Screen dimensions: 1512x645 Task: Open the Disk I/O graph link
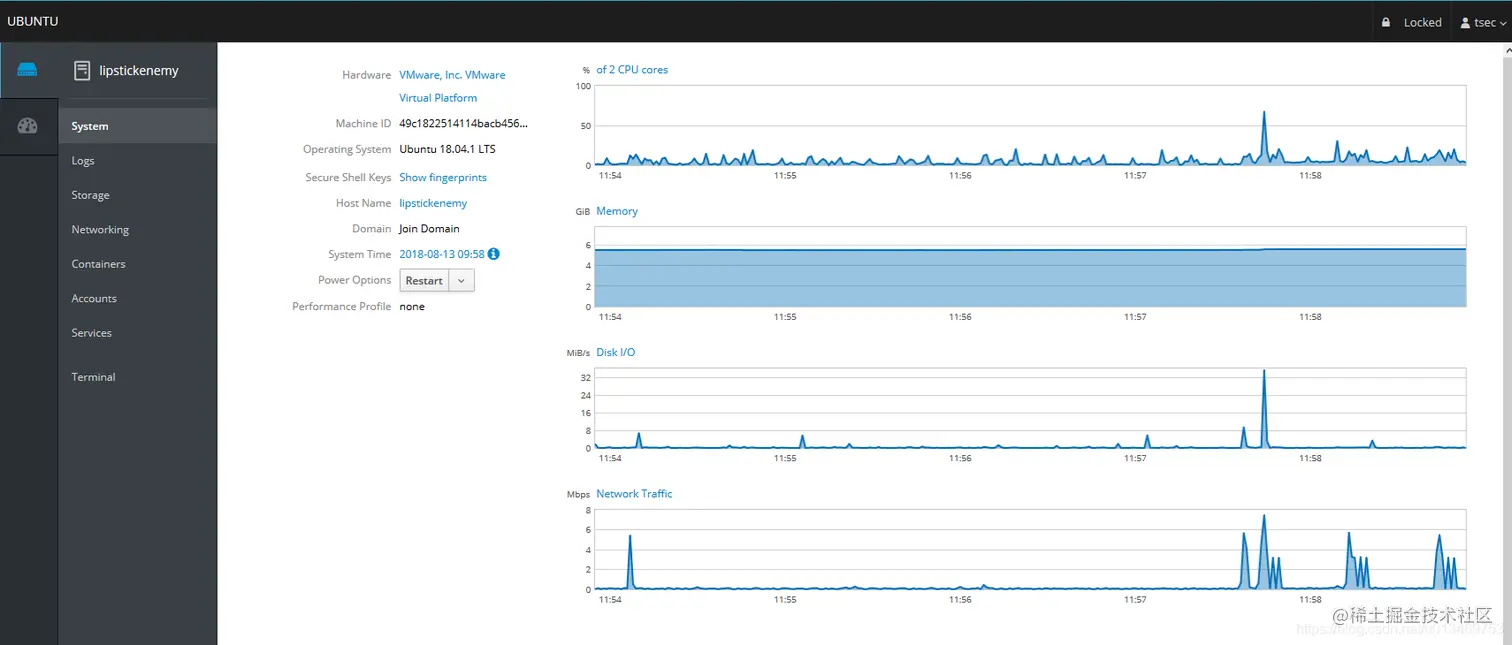[x=615, y=352]
